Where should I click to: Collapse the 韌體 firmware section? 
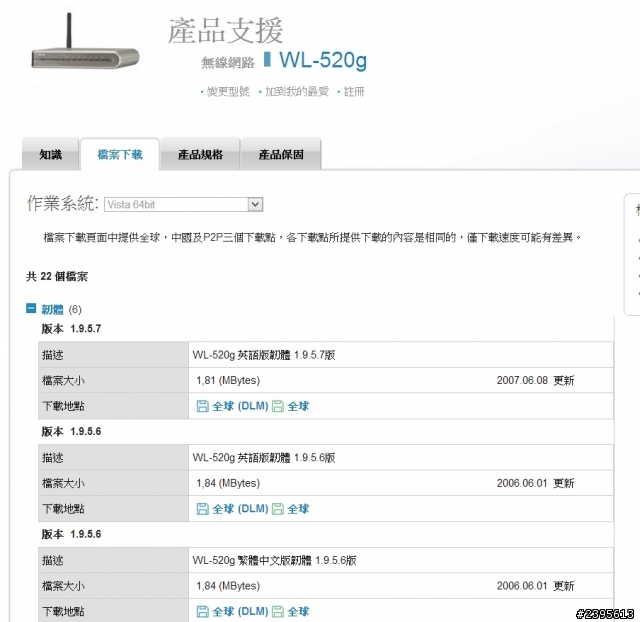point(31,308)
